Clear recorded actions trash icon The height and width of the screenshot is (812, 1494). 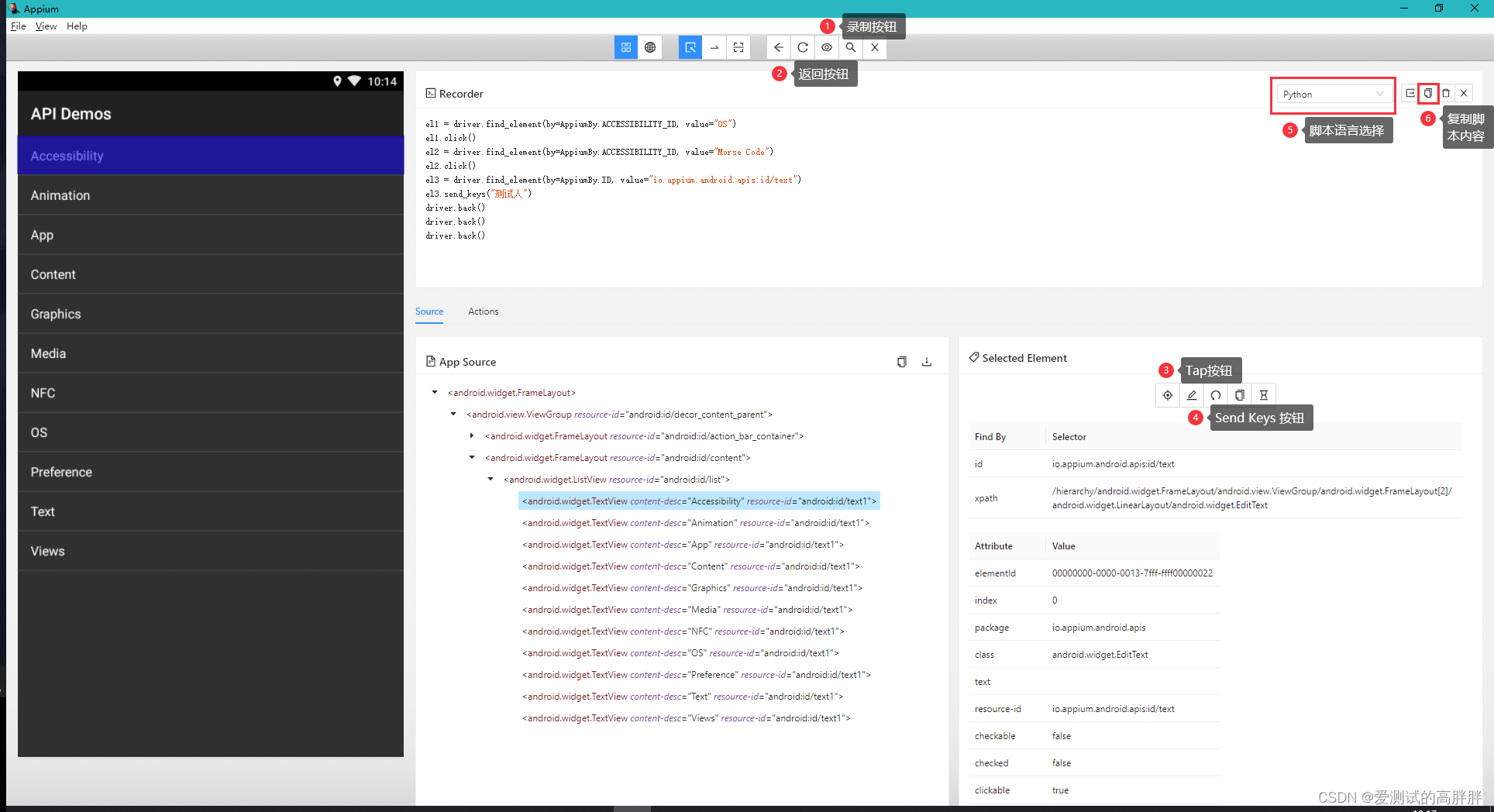pos(1446,93)
